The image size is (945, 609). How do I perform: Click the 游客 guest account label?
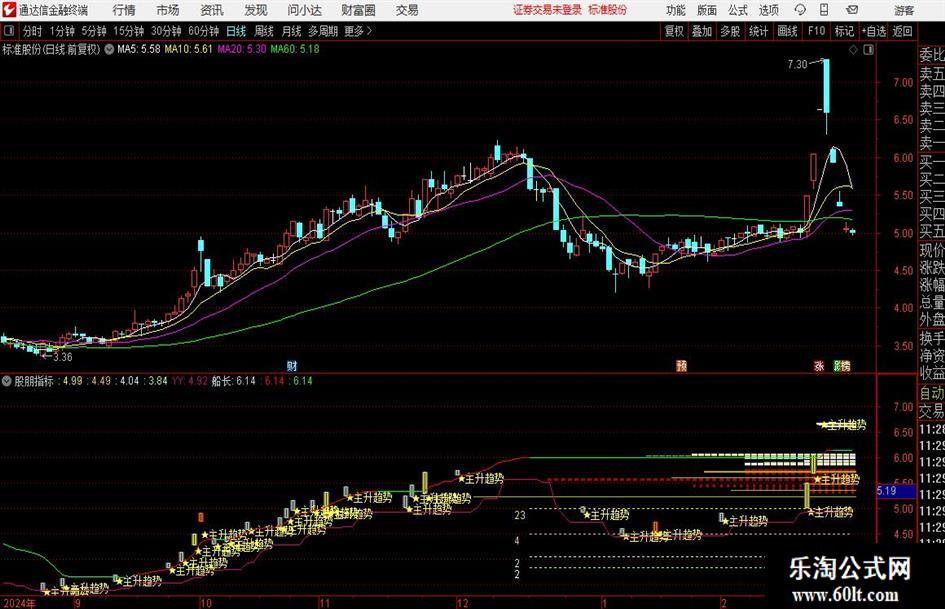903,10
